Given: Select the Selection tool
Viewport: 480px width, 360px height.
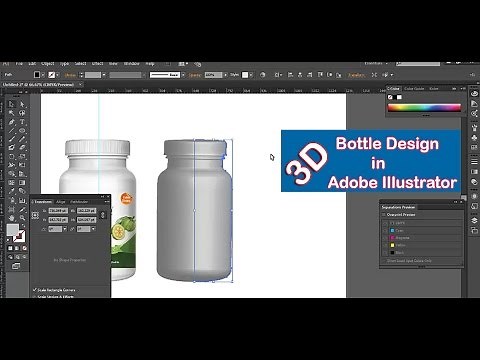Looking at the screenshot, I should (12, 104).
